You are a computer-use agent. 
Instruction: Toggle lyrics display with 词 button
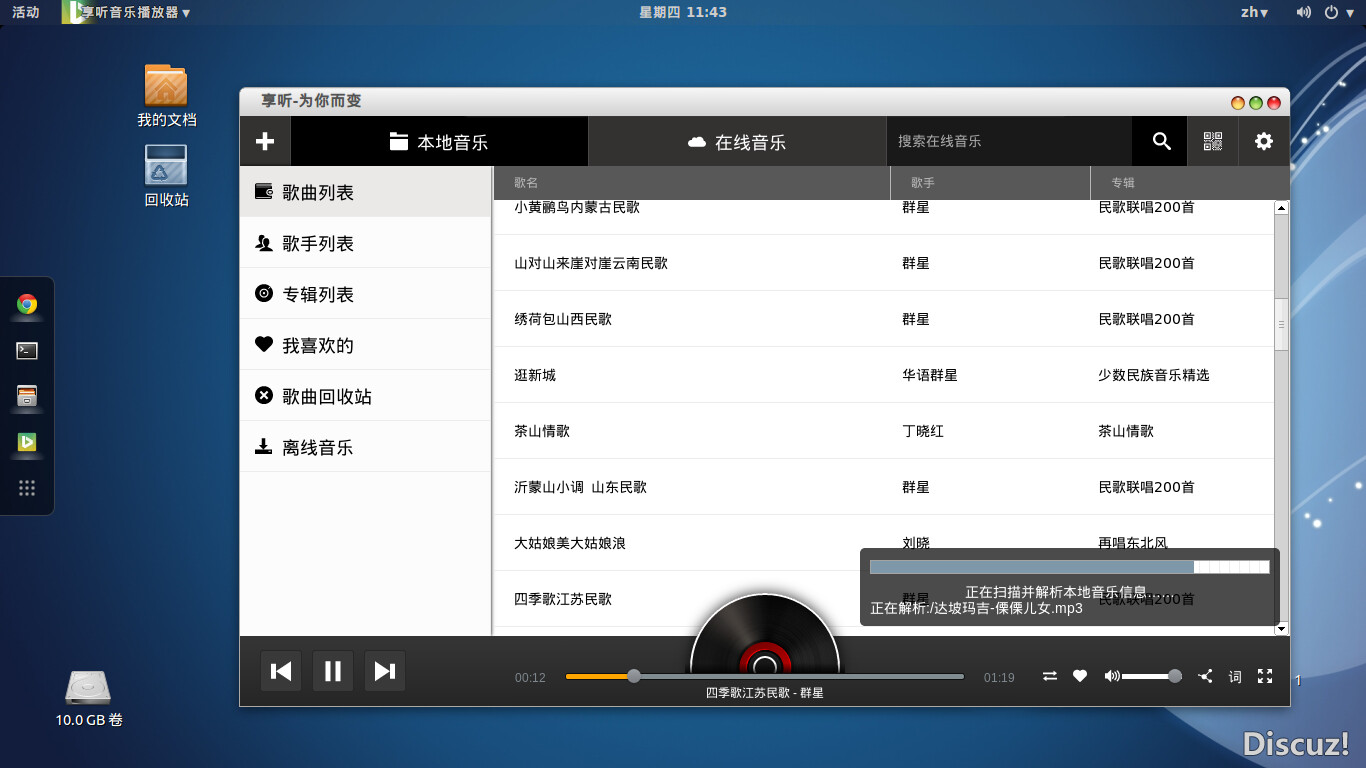click(x=1235, y=677)
